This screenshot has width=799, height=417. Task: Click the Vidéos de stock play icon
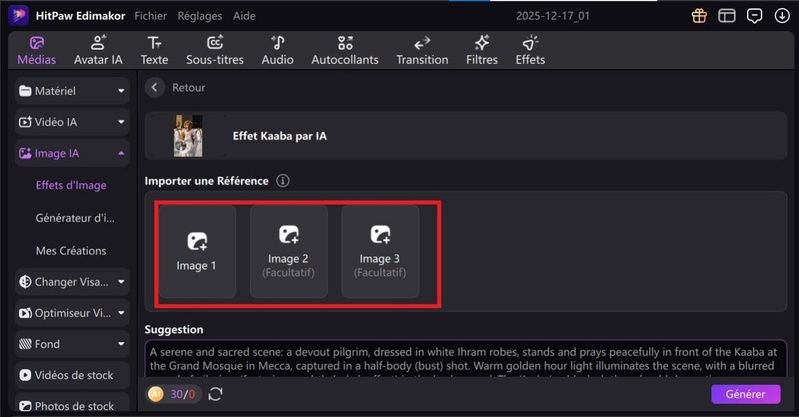(x=25, y=375)
